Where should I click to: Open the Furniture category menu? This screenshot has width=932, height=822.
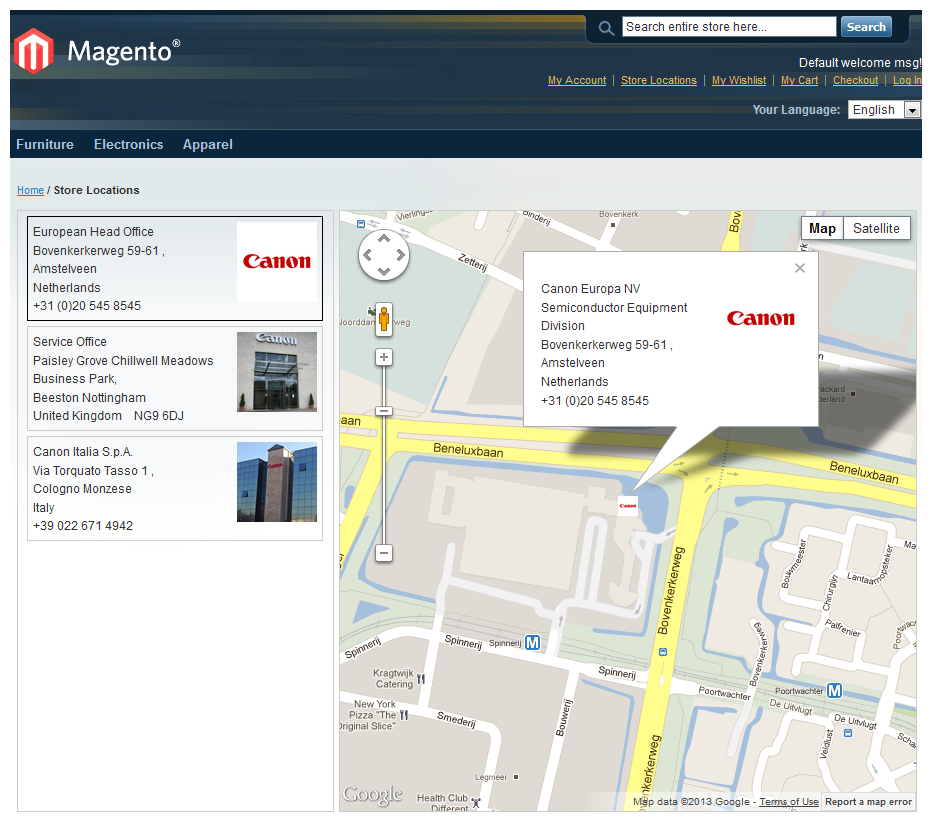[45, 144]
